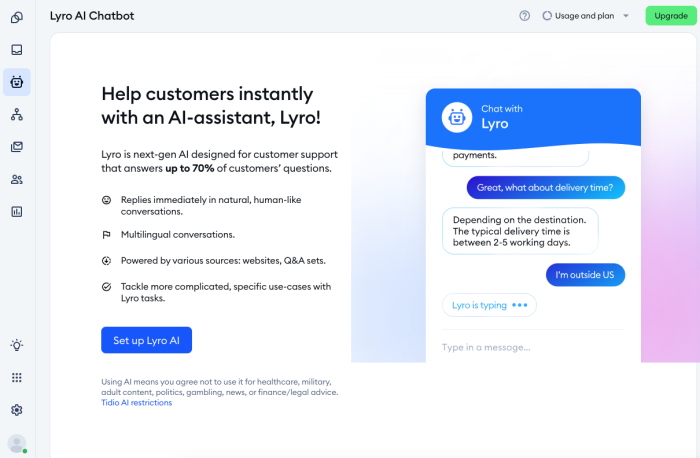700x458 pixels.
Task: Open the Tidio AI restrictions link
Action: [137, 403]
